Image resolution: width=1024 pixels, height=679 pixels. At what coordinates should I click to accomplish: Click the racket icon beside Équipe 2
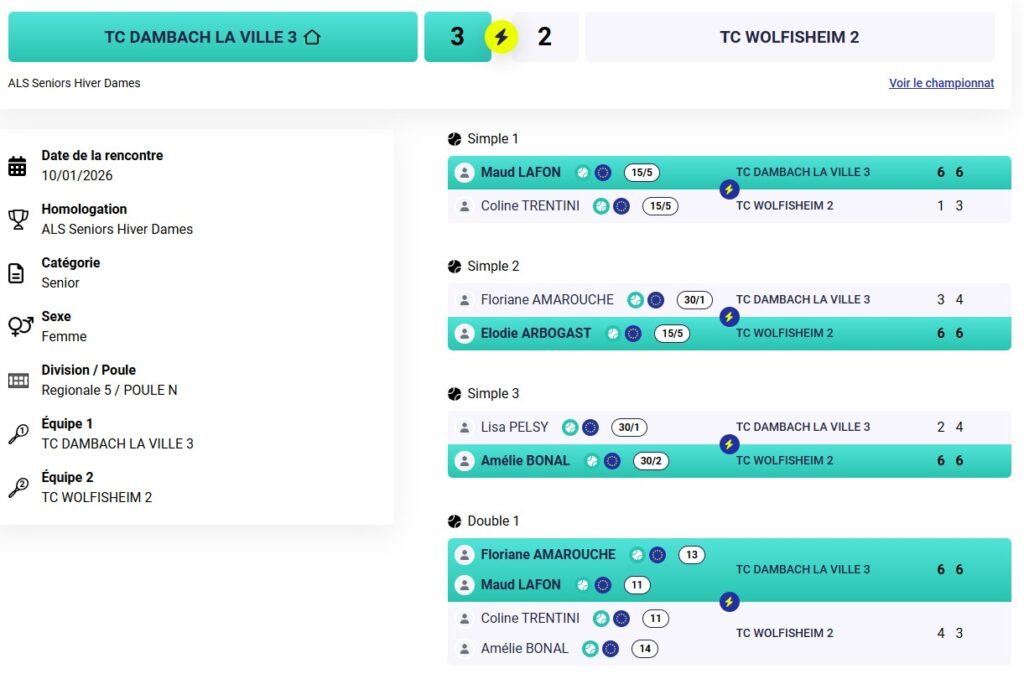pyautogui.click(x=18, y=488)
